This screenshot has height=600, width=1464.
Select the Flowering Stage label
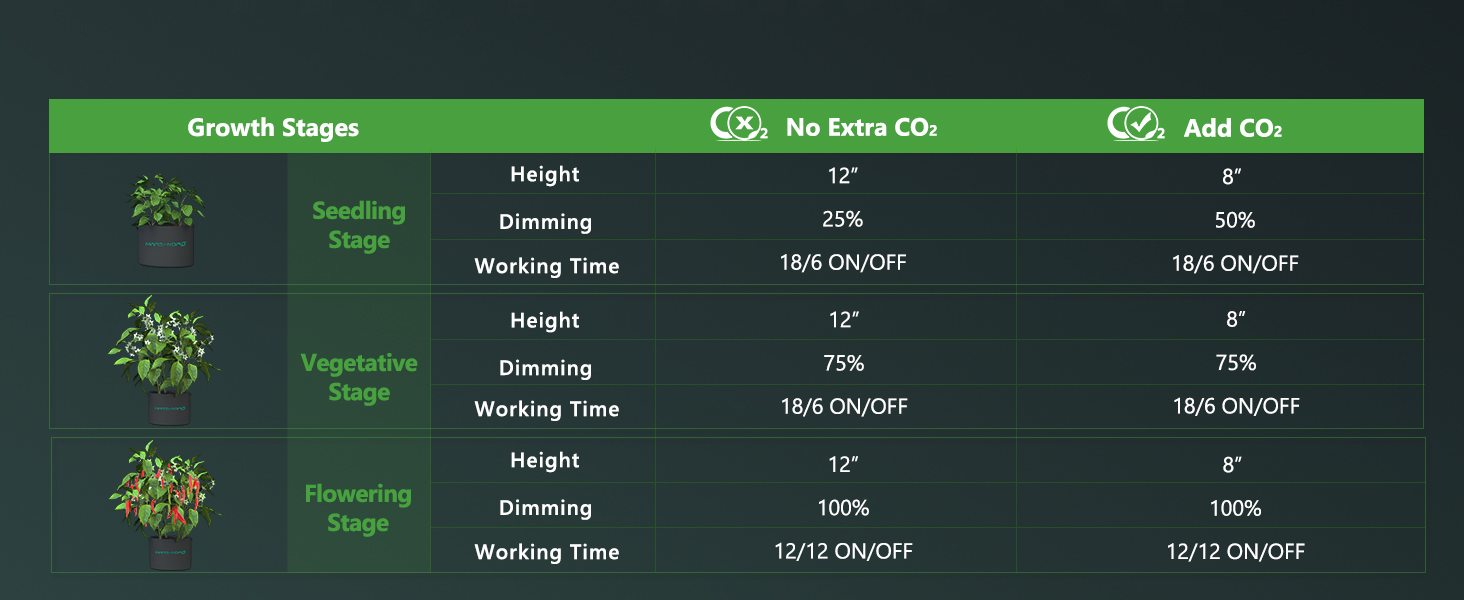point(358,508)
